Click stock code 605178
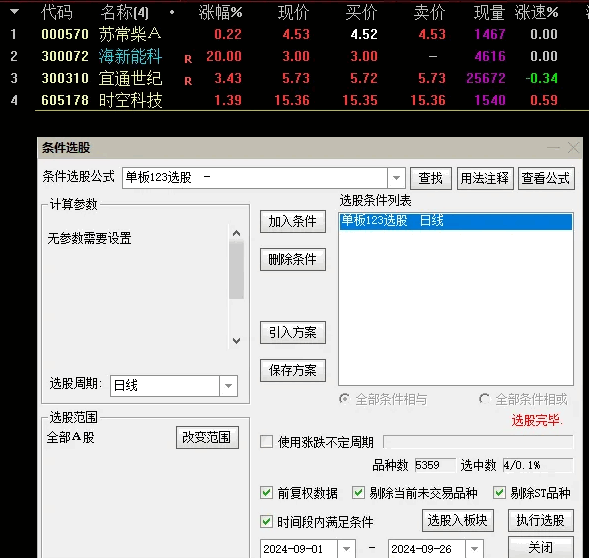This screenshot has width=589, height=558. [x=65, y=100]
